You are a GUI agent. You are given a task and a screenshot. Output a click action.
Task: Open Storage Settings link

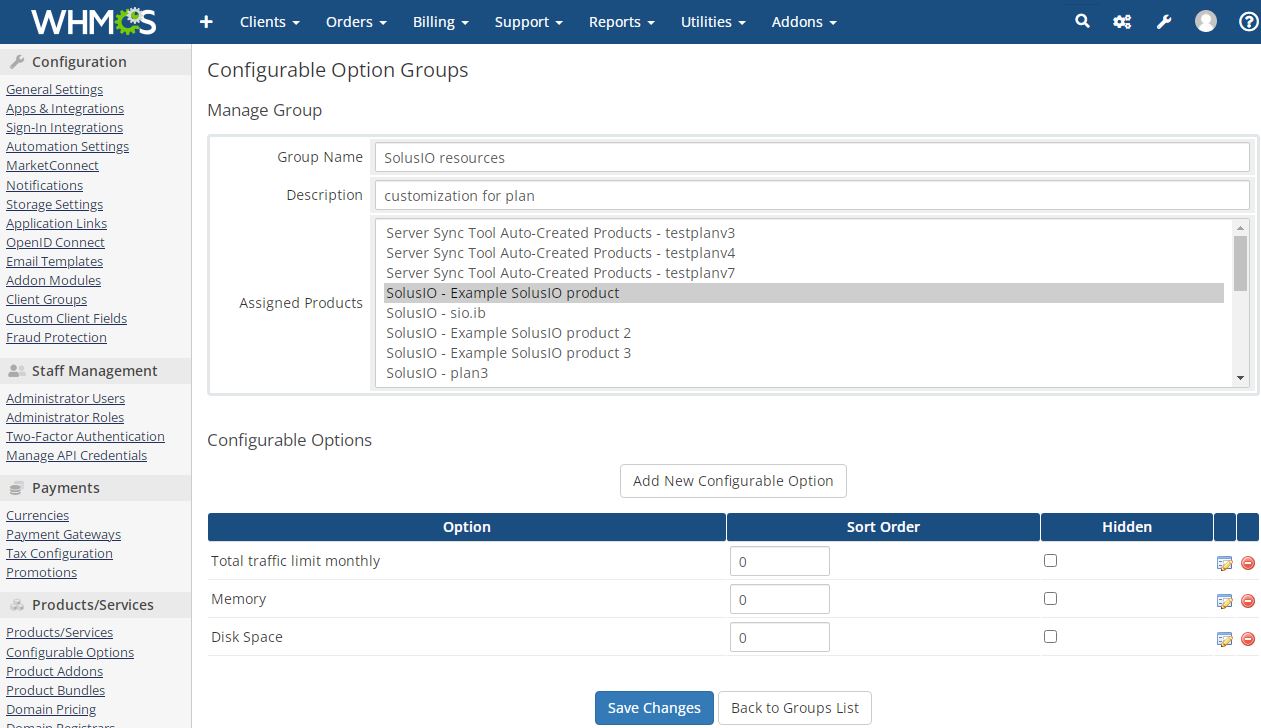[x=54, y=204]
